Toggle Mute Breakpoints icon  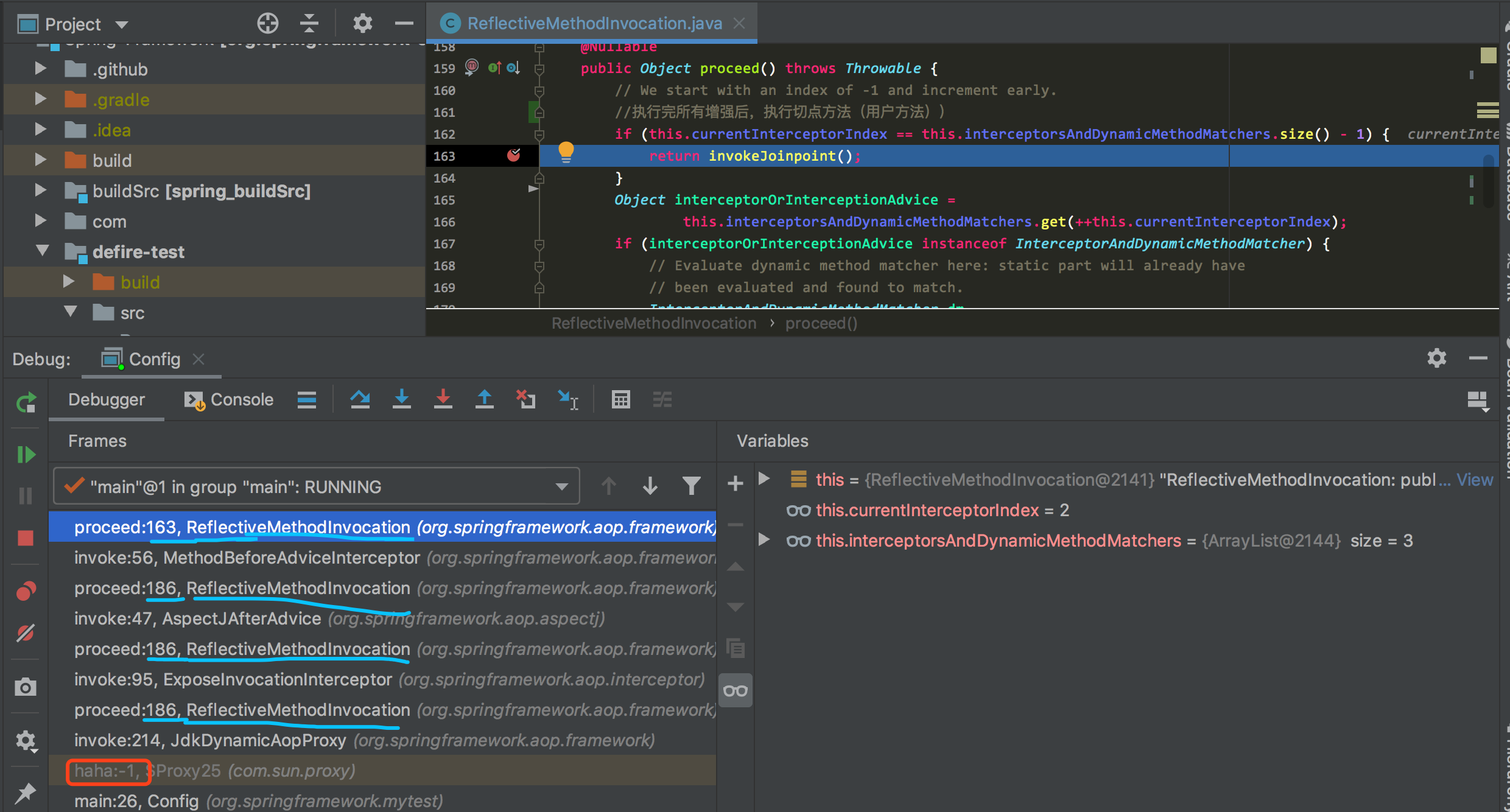pyautogui.click(x=26, y=633)
